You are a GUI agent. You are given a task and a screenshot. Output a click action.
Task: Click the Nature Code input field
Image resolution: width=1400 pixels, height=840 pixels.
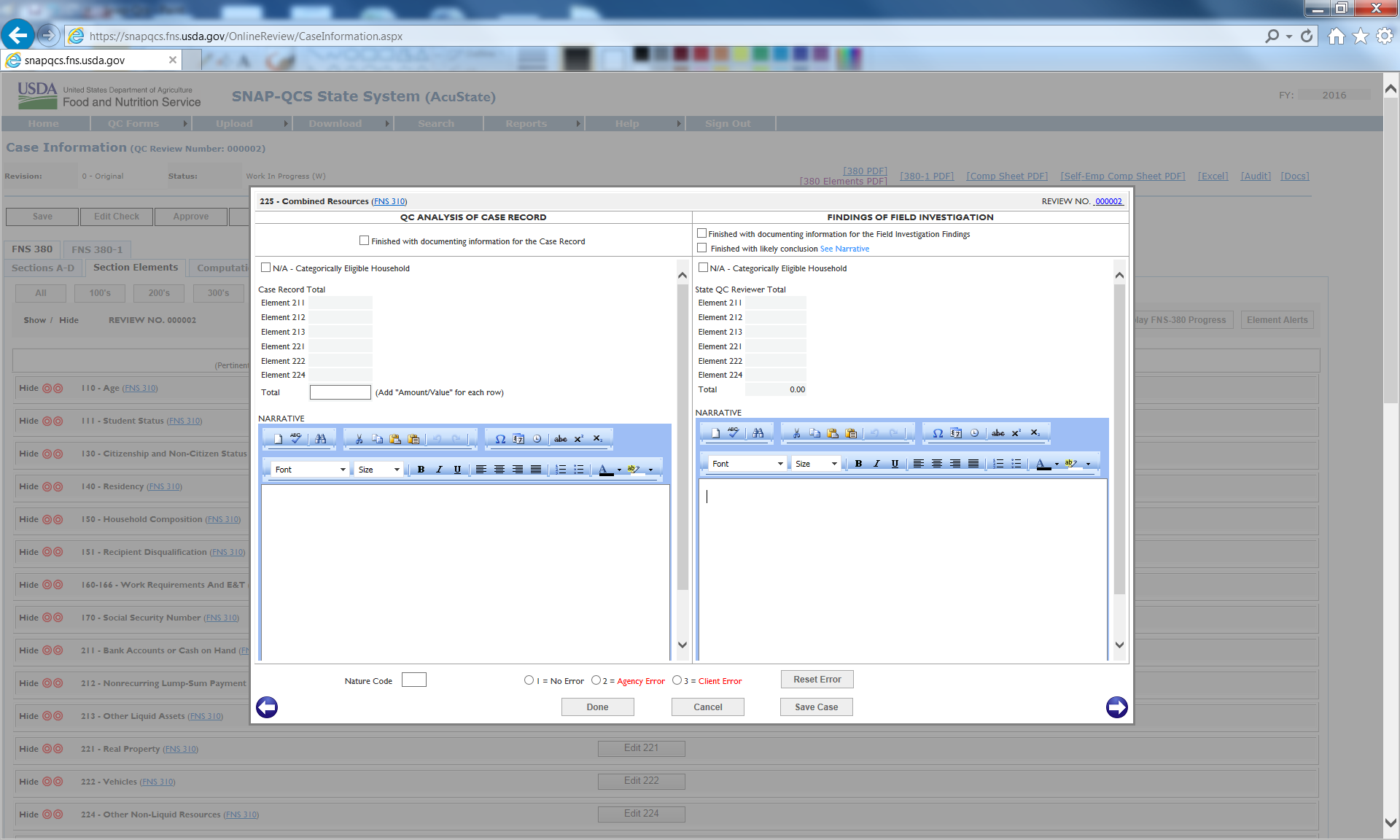(x=413, y=680)
